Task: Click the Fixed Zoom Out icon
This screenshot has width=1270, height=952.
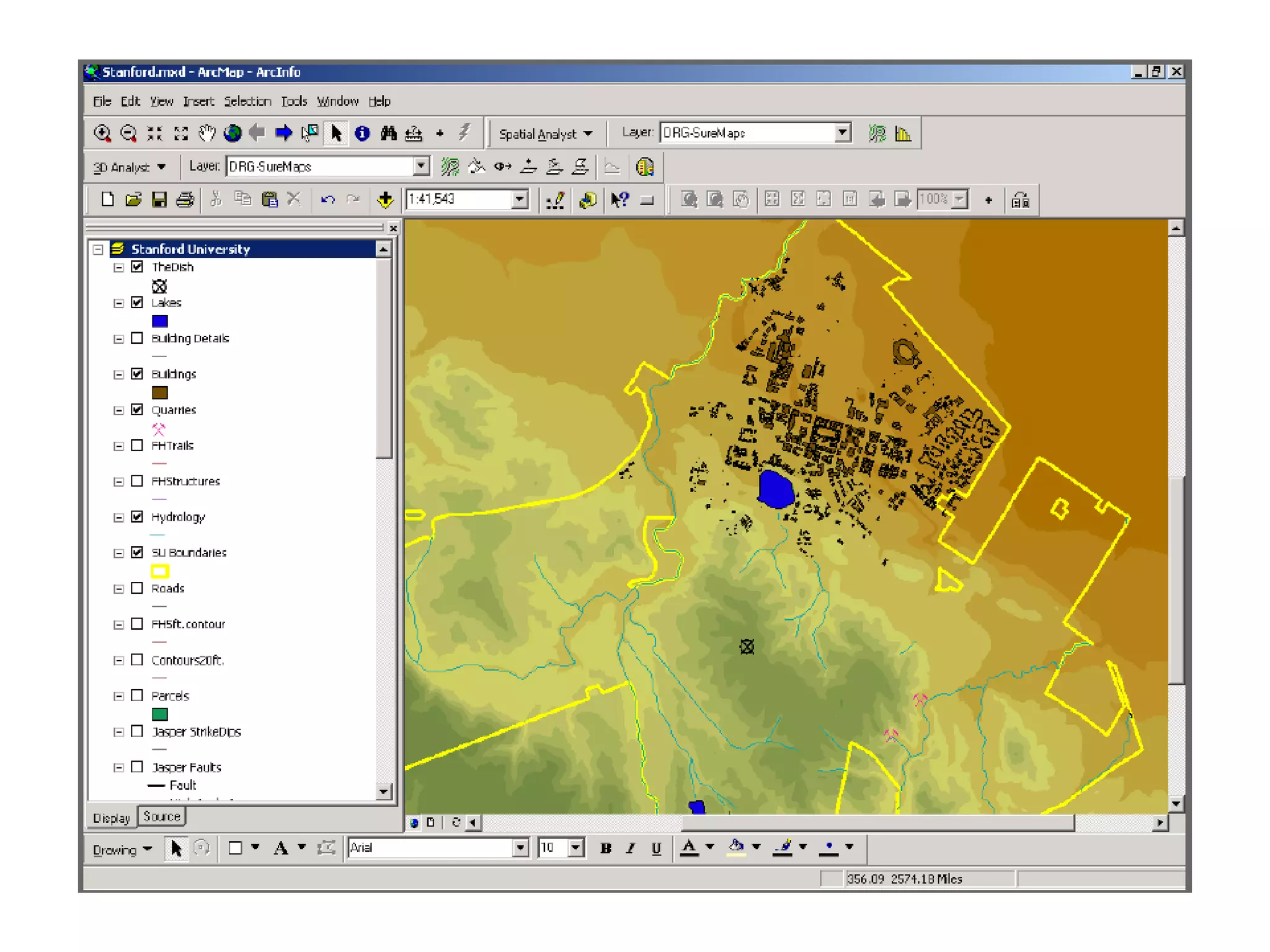Action: point(180,133)
